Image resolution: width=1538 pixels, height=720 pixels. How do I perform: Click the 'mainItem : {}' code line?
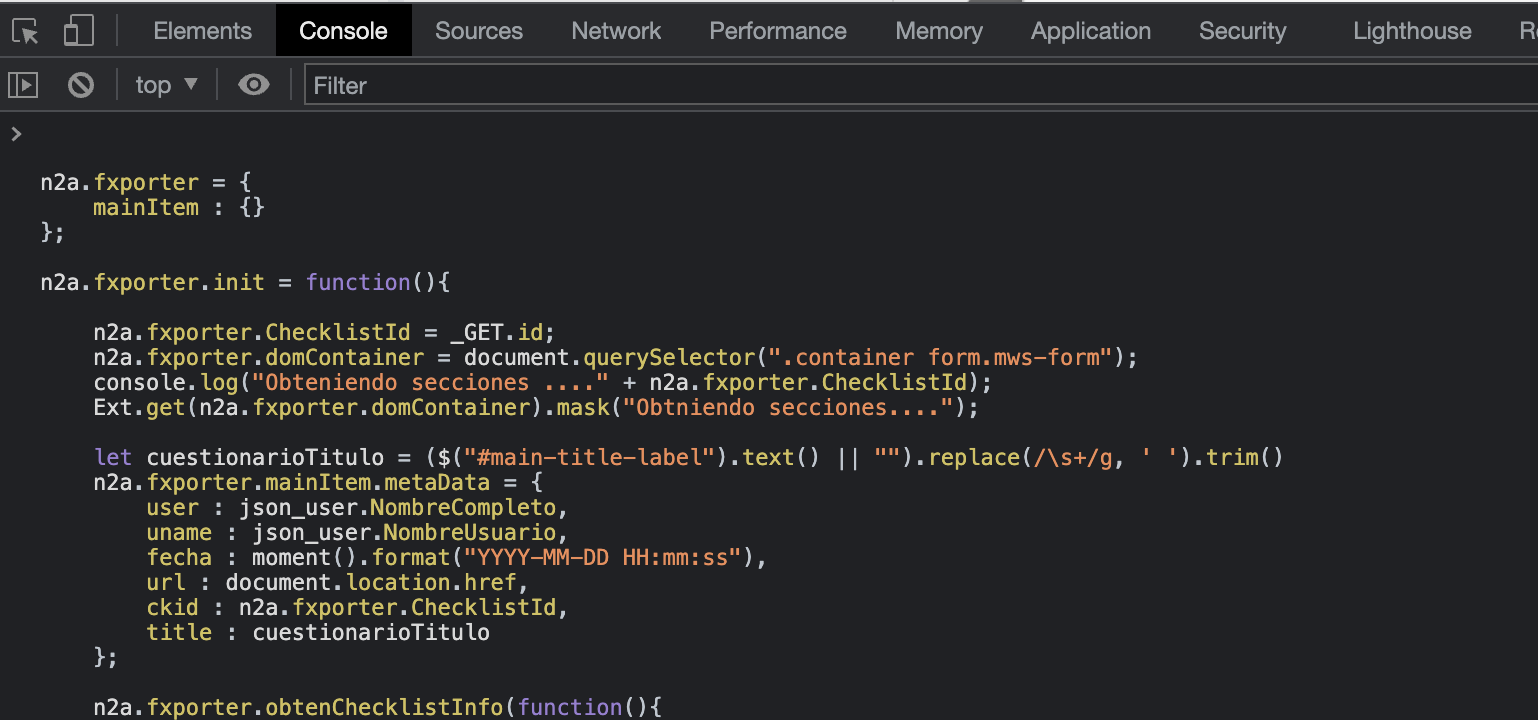pos(179,207)
